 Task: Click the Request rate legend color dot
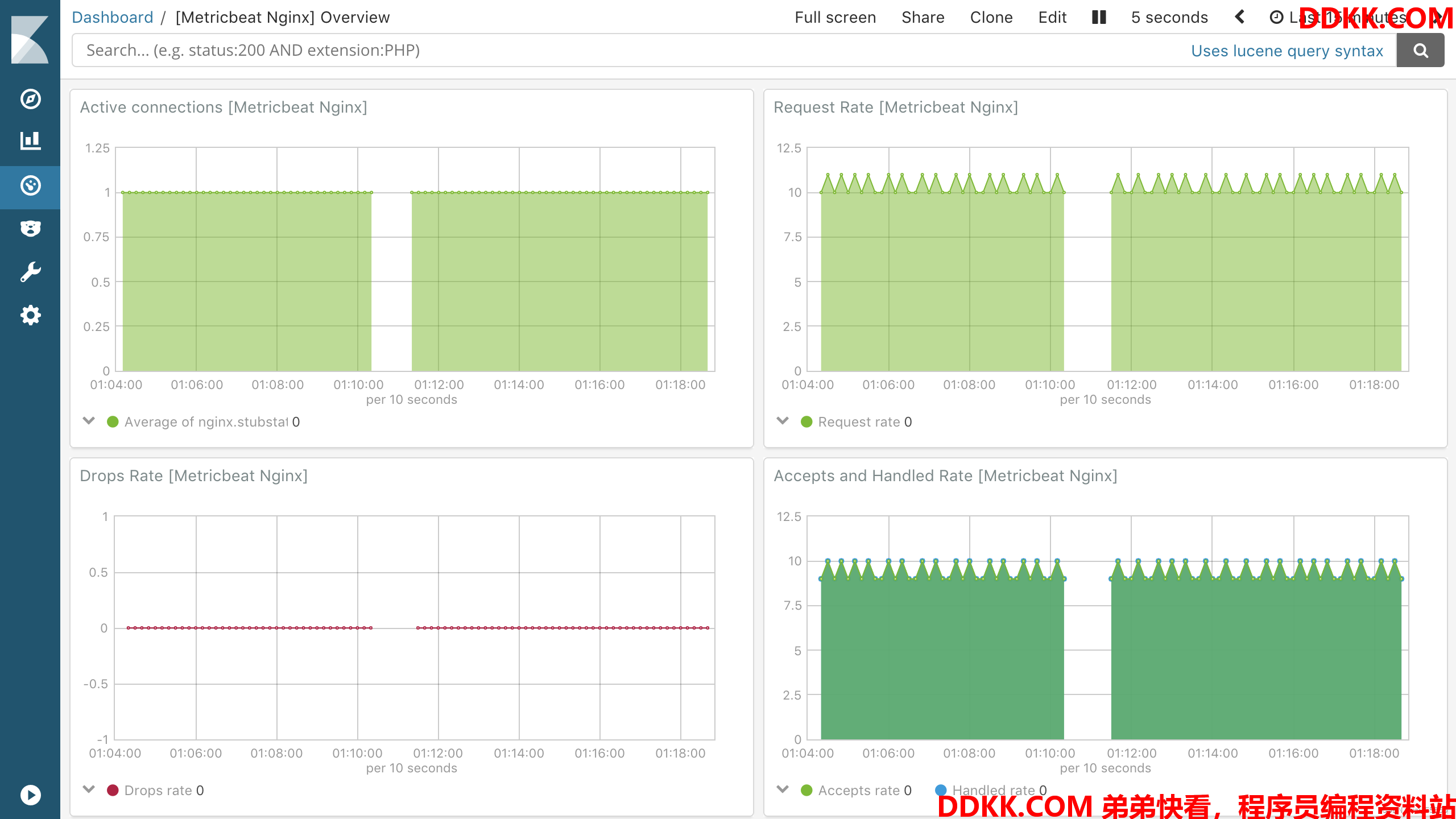(x=806, y=421)
